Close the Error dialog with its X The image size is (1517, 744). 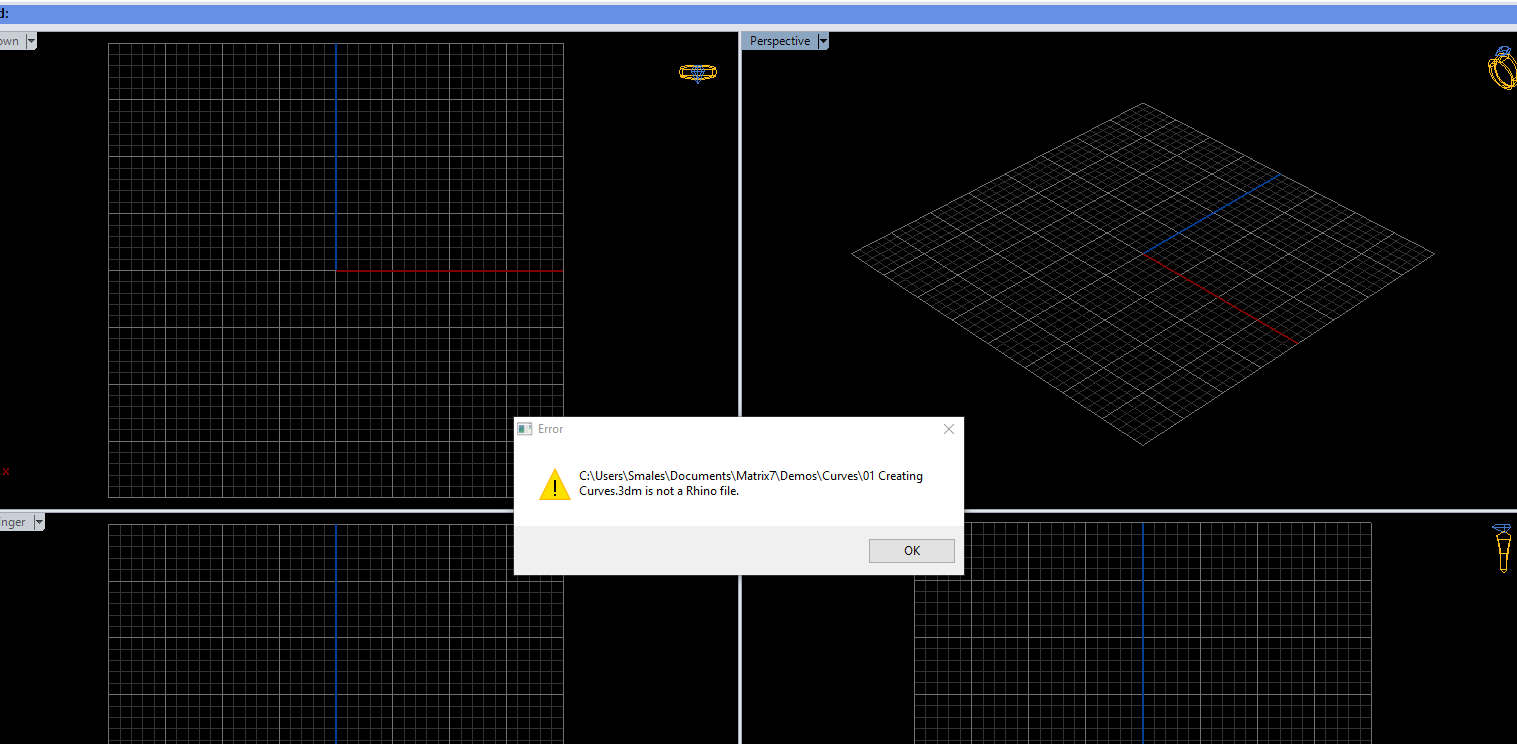pyautogui.click(x=948, y=428)
